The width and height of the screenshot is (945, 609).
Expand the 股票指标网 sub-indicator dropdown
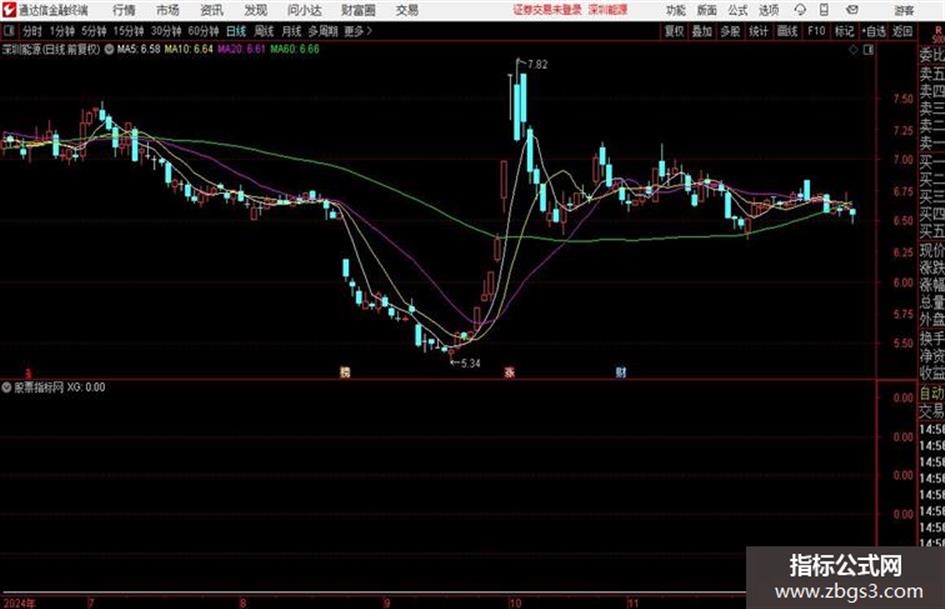[7, 388]
